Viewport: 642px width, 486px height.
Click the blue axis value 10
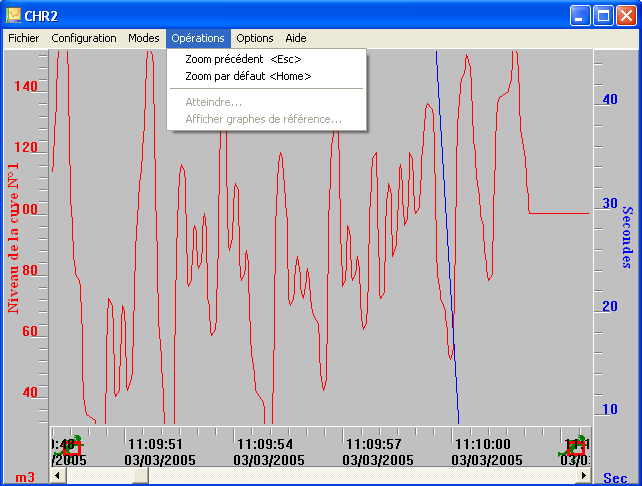[x=610, y=409]
